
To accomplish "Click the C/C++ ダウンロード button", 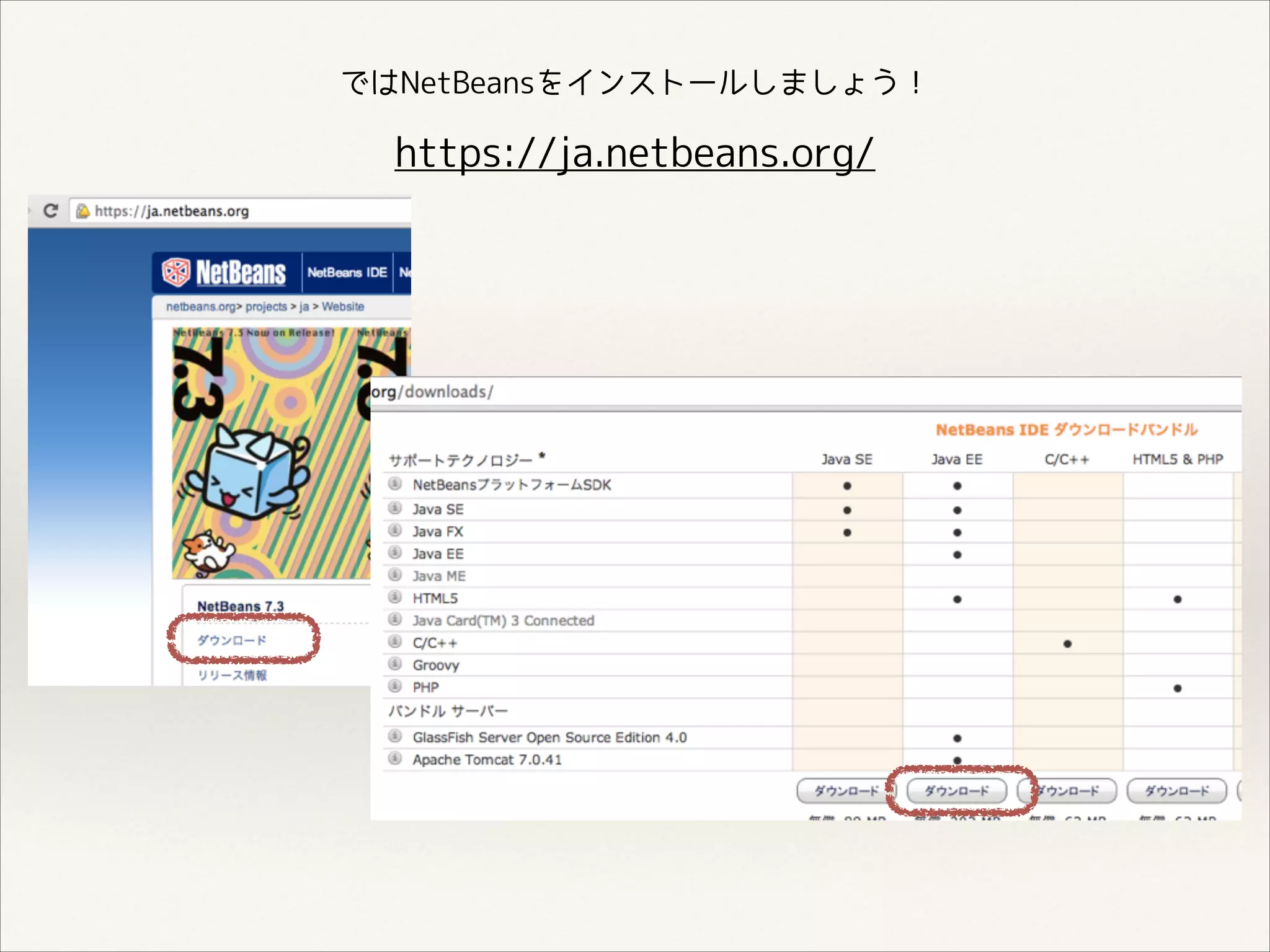I will tap(1067, 791).
